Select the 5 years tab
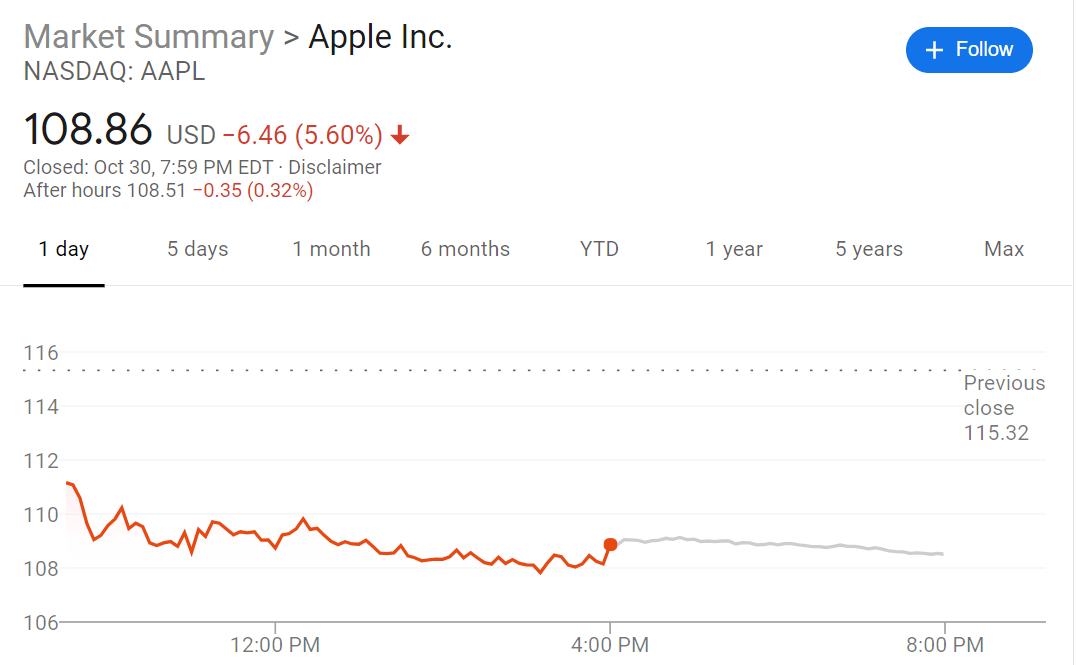Image resolution: width=1076 pixels, height=665 pixels. [869, 249]
